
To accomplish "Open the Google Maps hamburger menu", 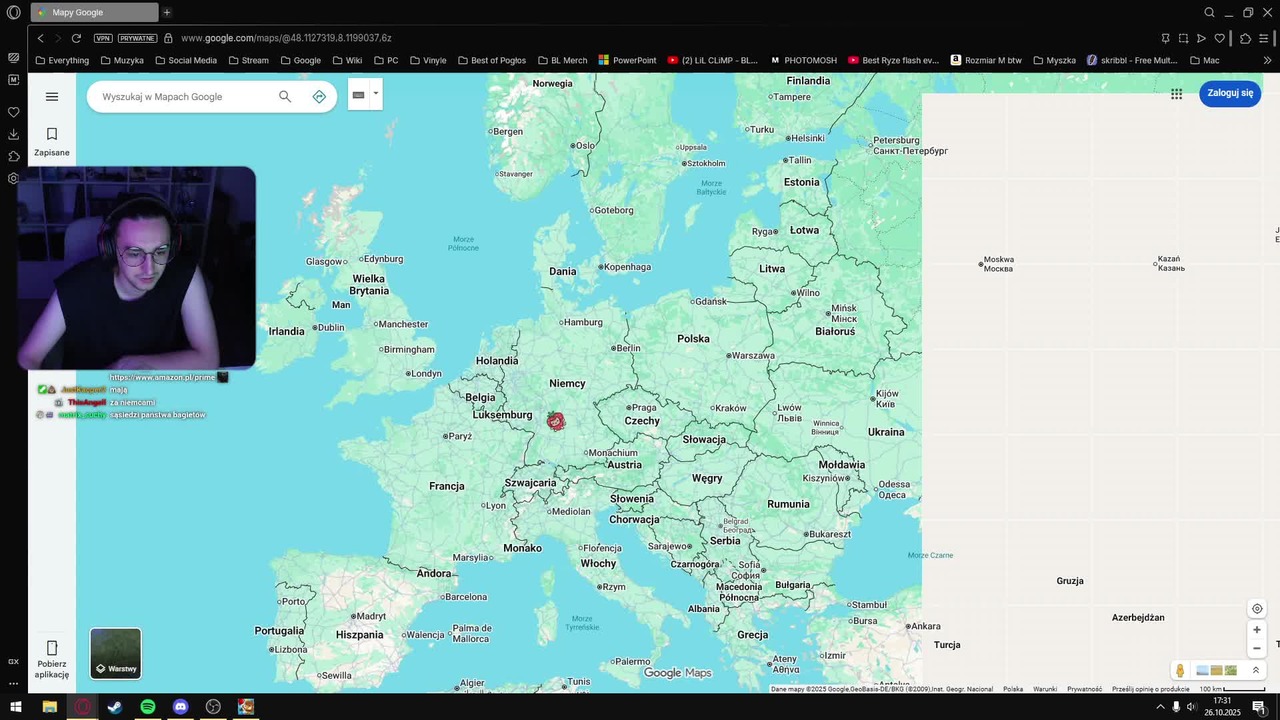I will click(x=52, y=97).
